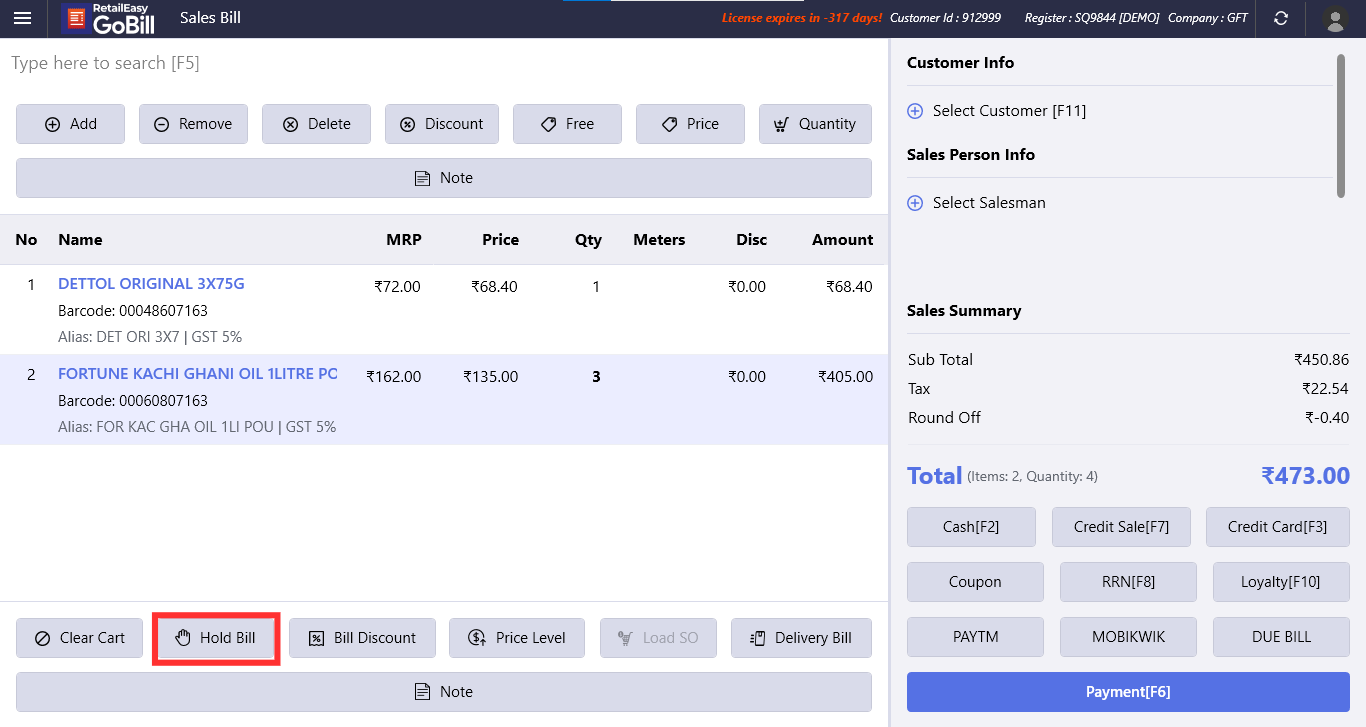The height and width of the screenshot is (727, 1366).
Task: Open the FORTUNE KACHI GHANI OIL item
Action: pos(198,374)
